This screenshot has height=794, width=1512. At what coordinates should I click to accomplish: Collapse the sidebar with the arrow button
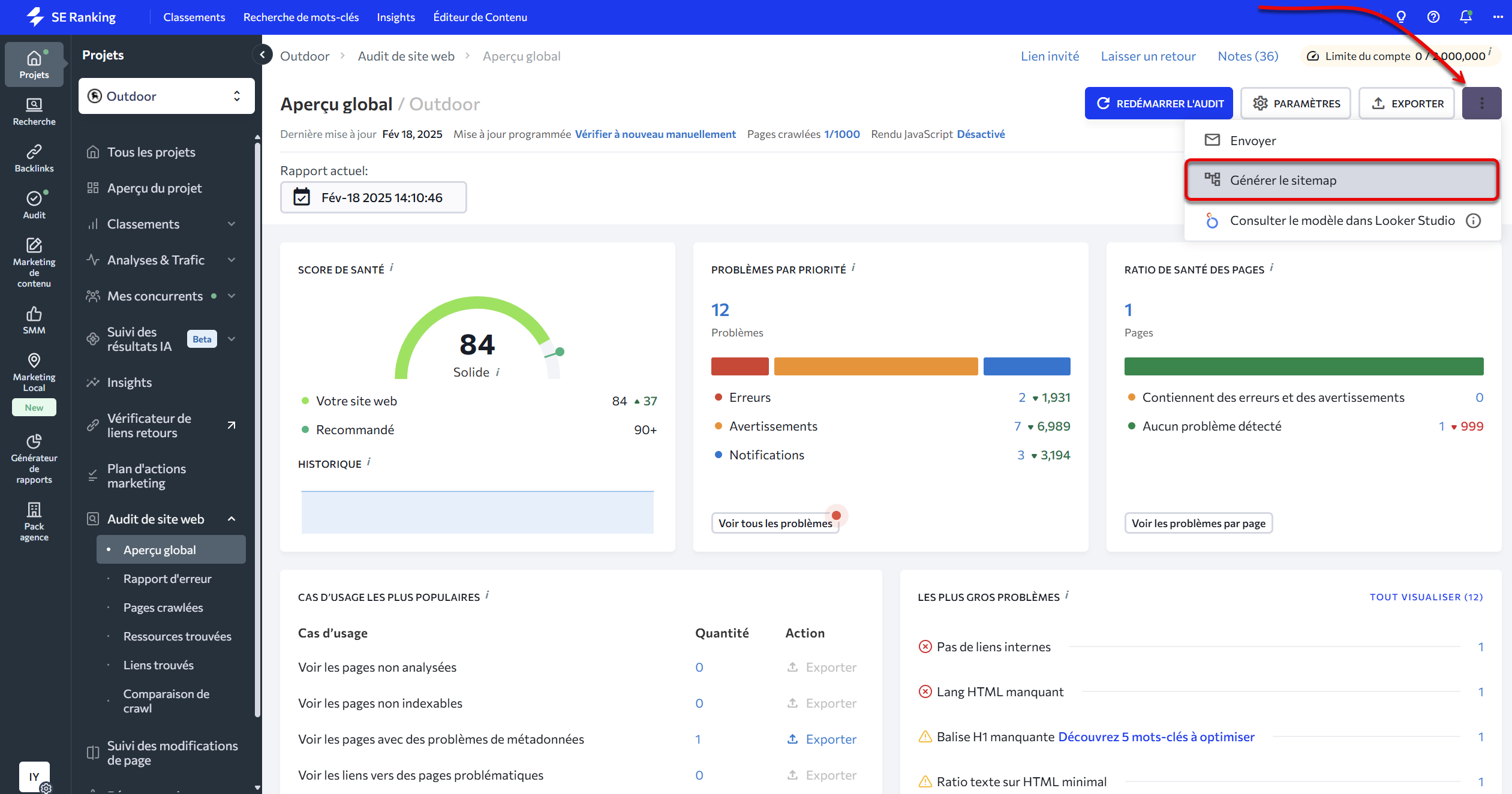pyautogui.click(x=262, y=55)
